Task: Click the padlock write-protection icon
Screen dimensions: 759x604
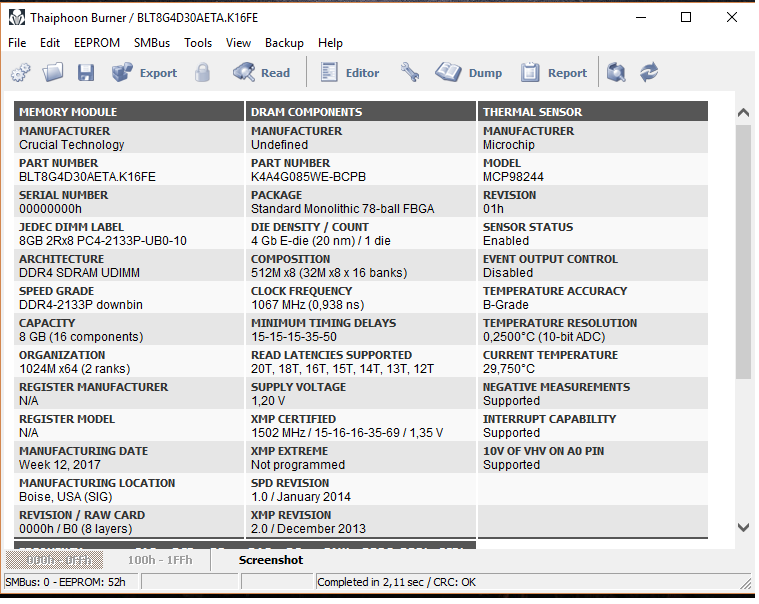Action: (202, 73)
